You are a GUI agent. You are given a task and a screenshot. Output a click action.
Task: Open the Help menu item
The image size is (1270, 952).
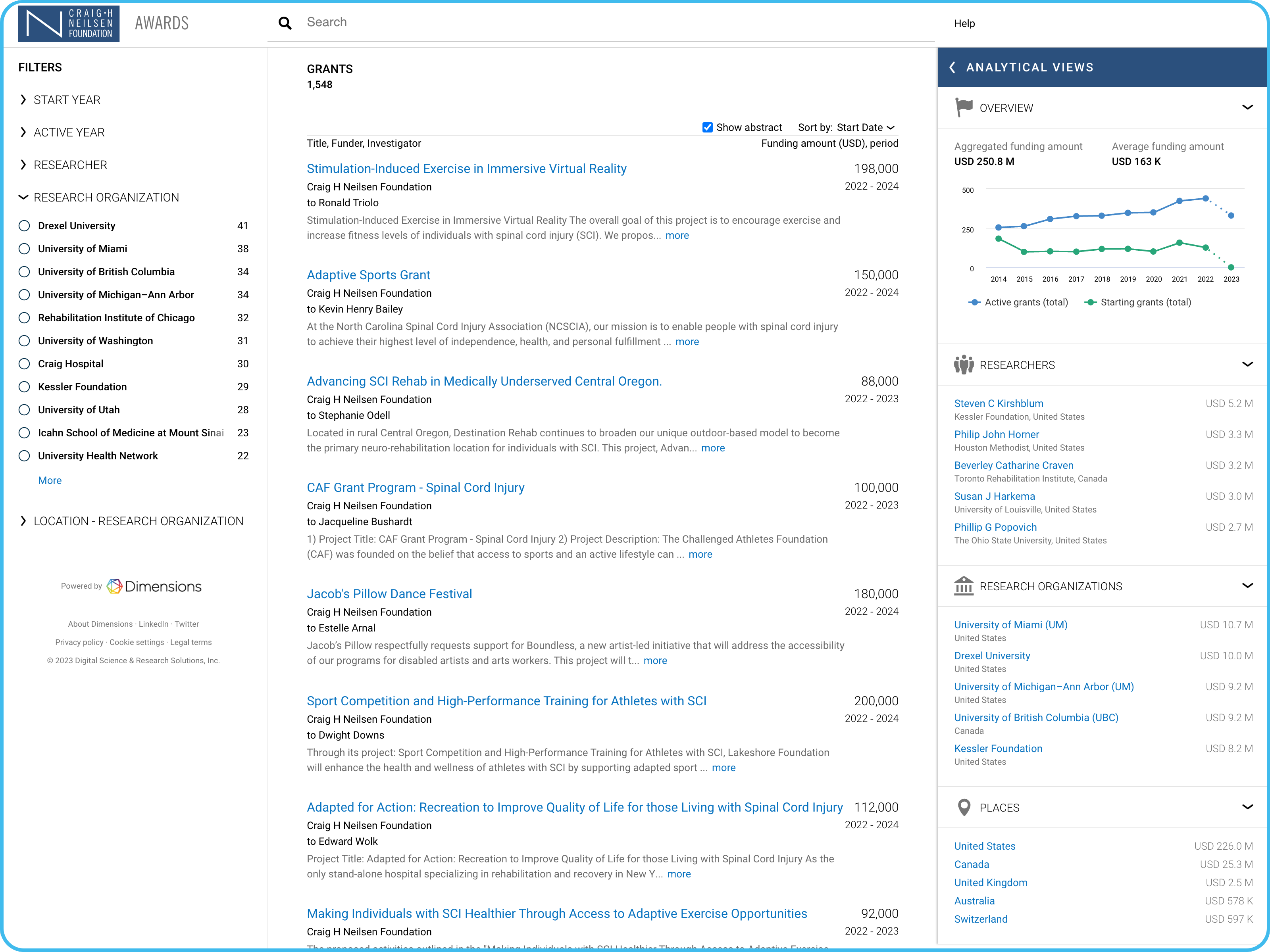click(964, 23)
